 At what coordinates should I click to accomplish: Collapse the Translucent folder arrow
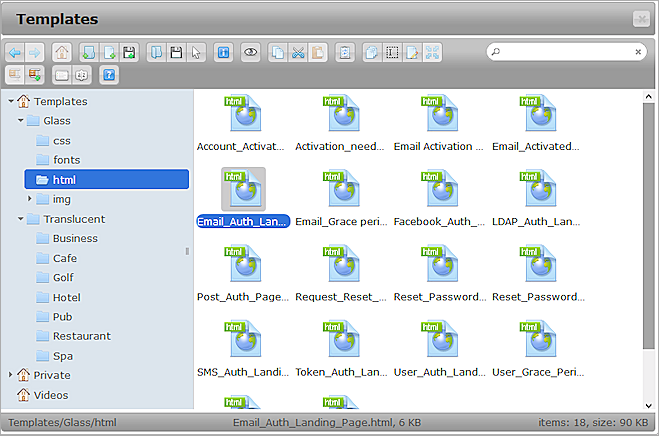click(x=20, y=219)
